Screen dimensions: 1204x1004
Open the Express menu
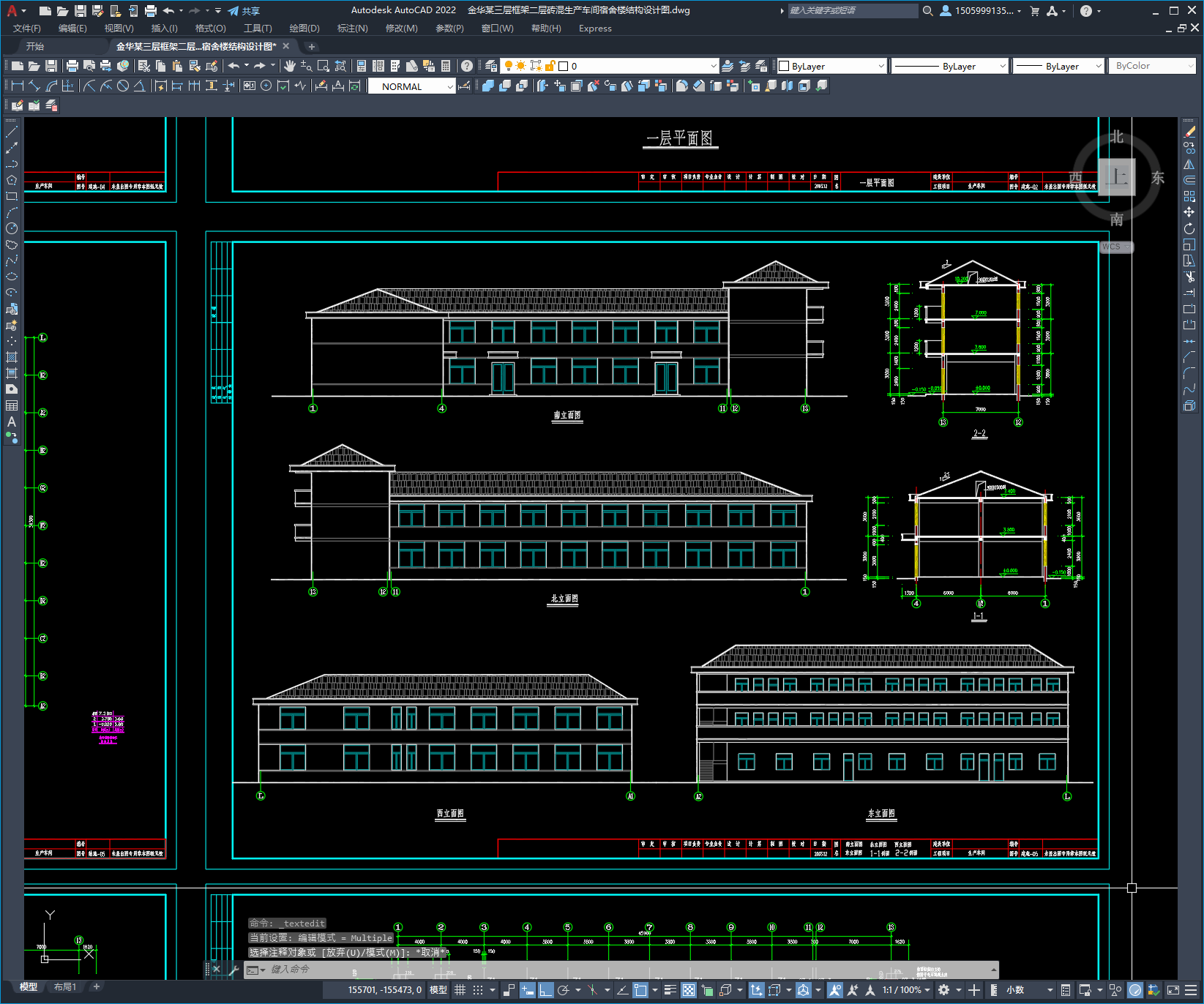(x=595, y=29)
